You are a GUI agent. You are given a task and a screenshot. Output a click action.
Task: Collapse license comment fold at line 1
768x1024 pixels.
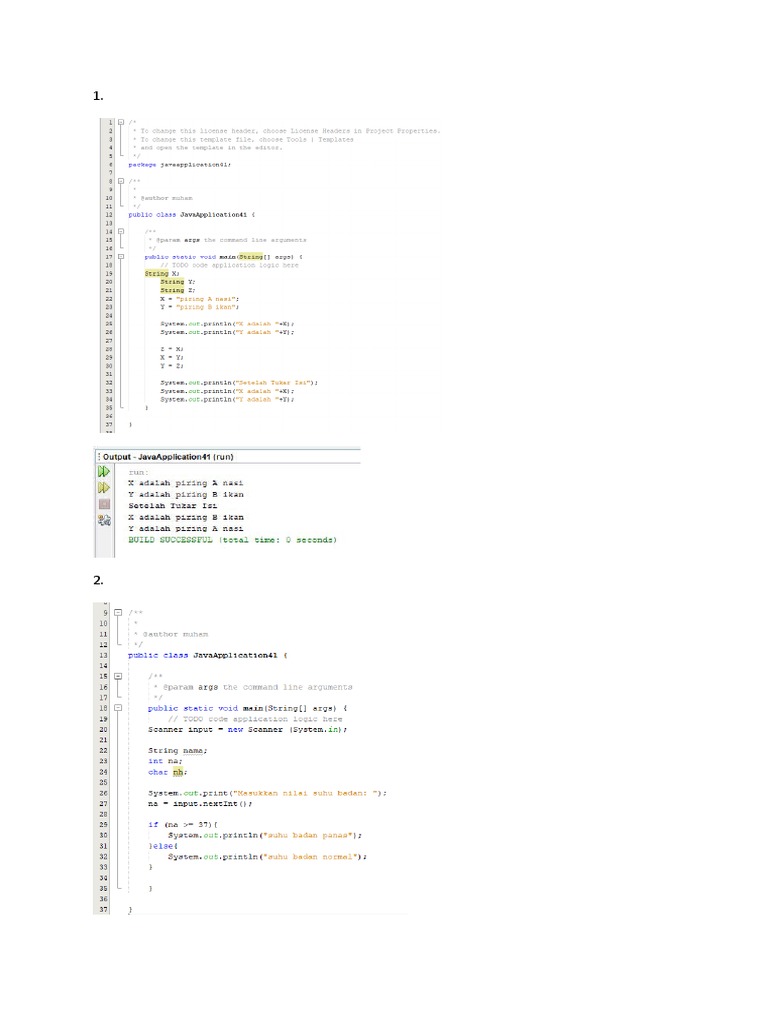click(120, 123)
